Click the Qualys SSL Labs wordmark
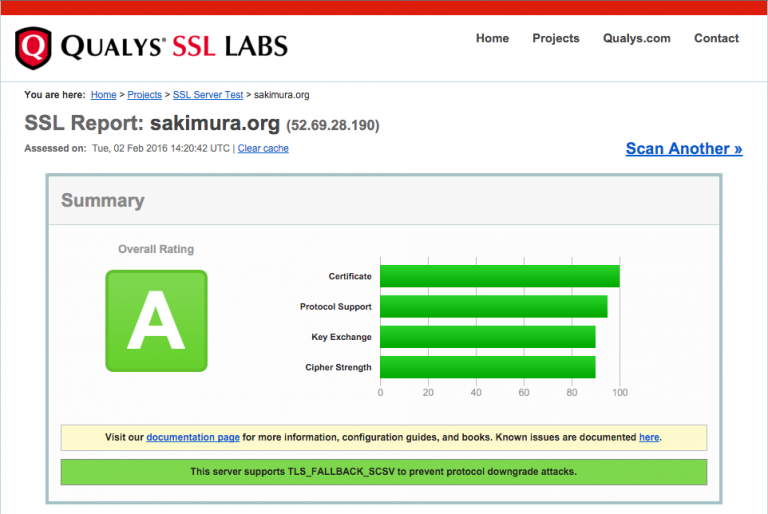 click(174, 47)
